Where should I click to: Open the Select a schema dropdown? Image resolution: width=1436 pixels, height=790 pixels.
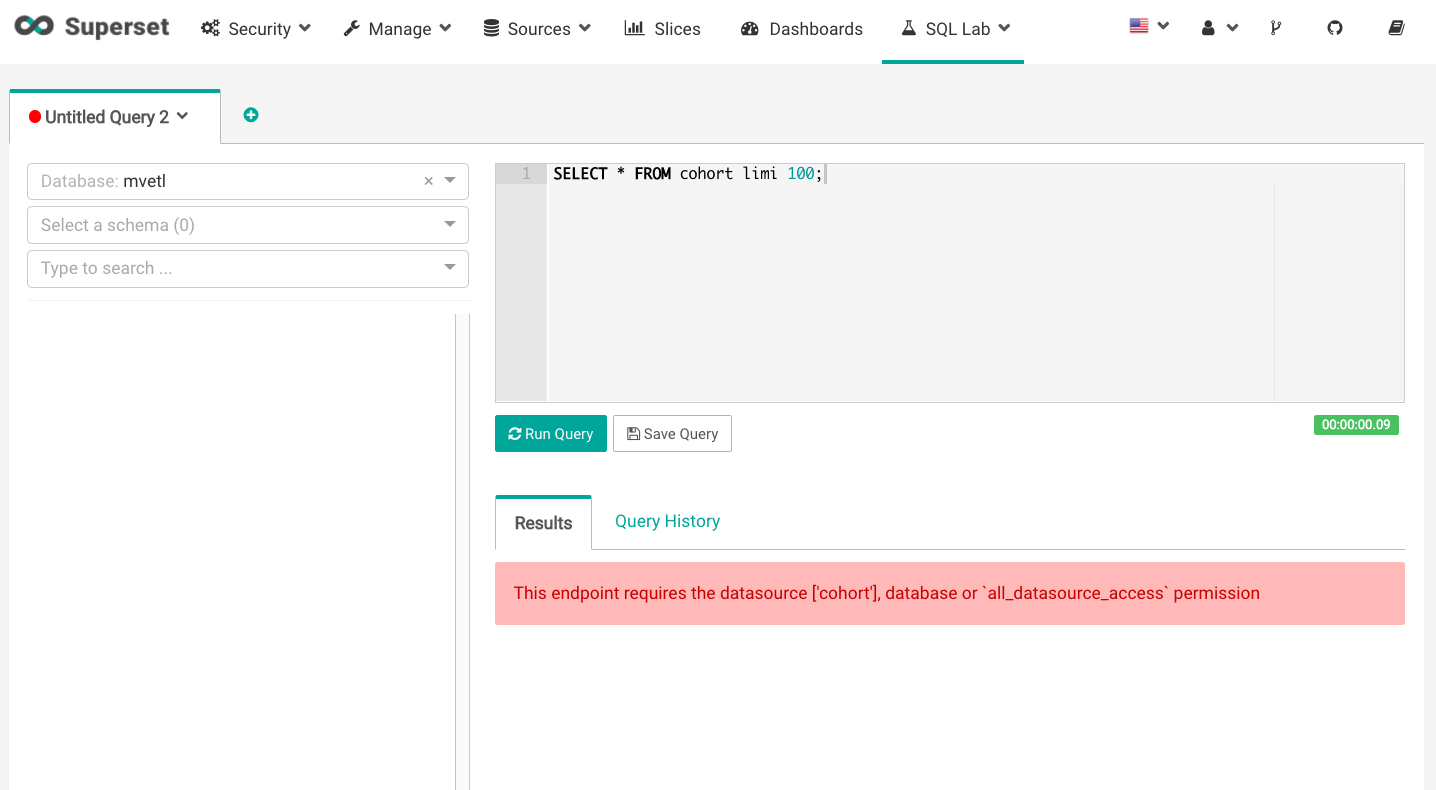248,225
